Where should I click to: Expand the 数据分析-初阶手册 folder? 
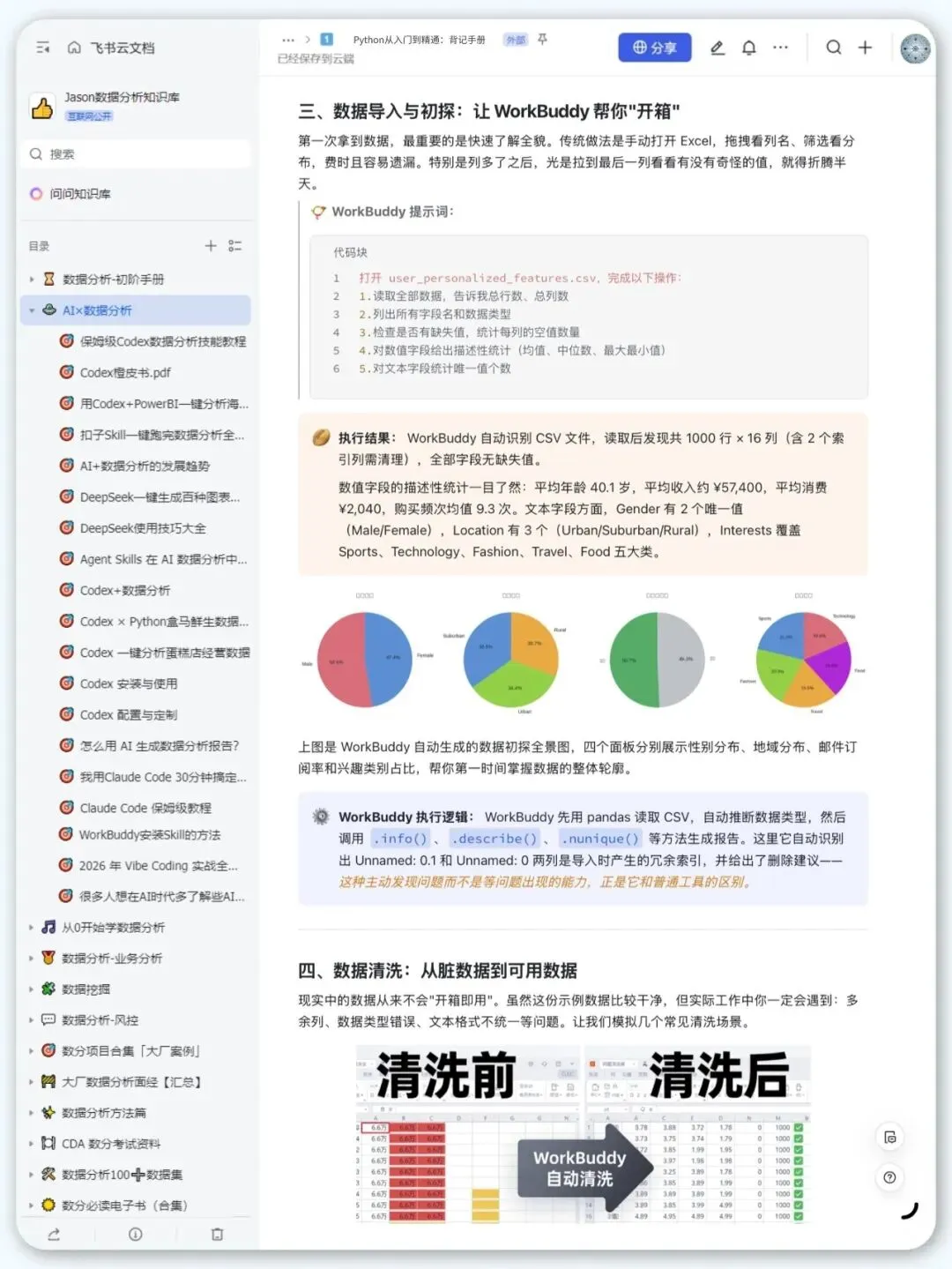(x=32, y=280)
